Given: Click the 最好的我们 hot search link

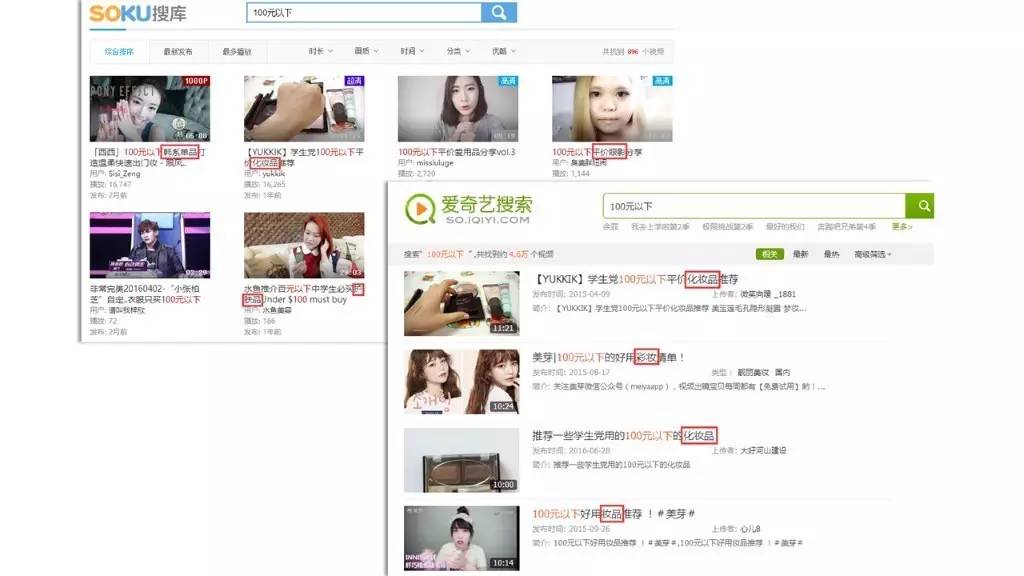Looking at the screenshot, I should coord(785,227).
